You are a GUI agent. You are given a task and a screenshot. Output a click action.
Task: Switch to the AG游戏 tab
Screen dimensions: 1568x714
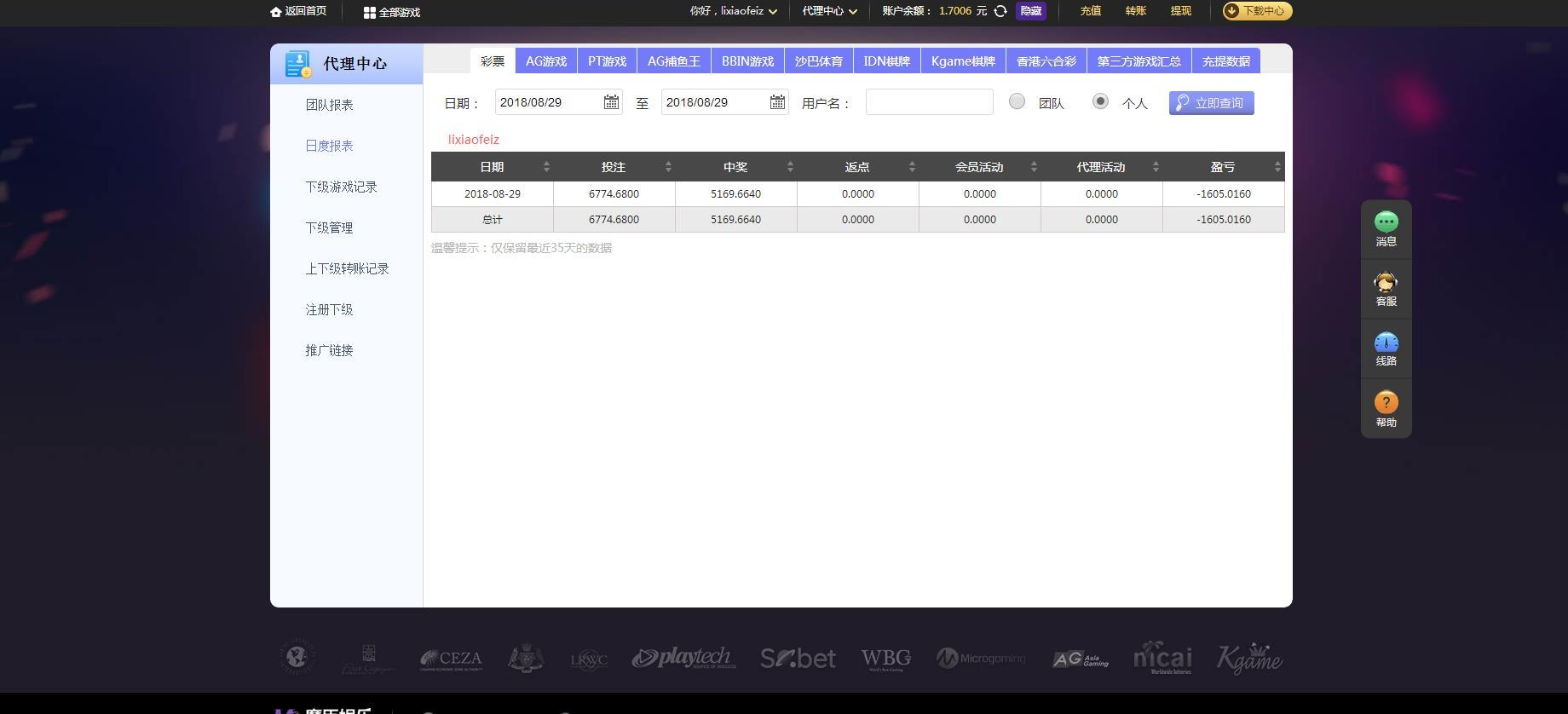coord(546,61)
